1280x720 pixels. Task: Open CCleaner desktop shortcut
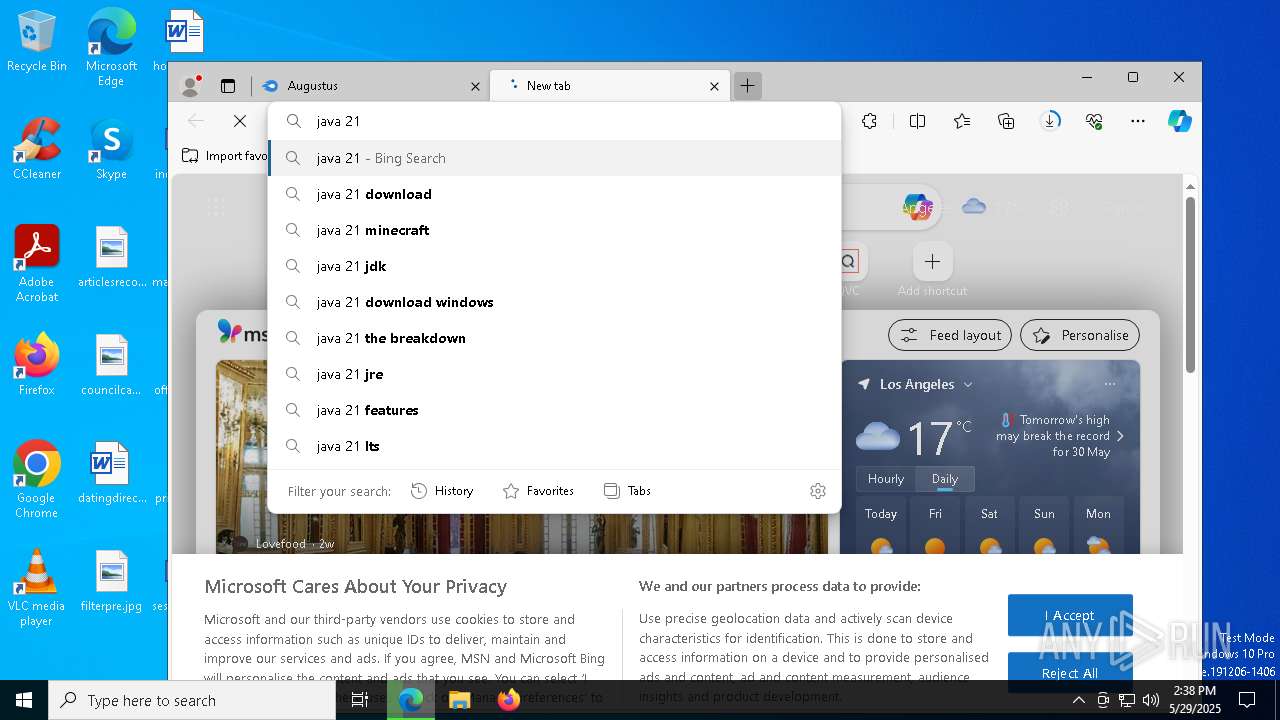tap(37, 149)
